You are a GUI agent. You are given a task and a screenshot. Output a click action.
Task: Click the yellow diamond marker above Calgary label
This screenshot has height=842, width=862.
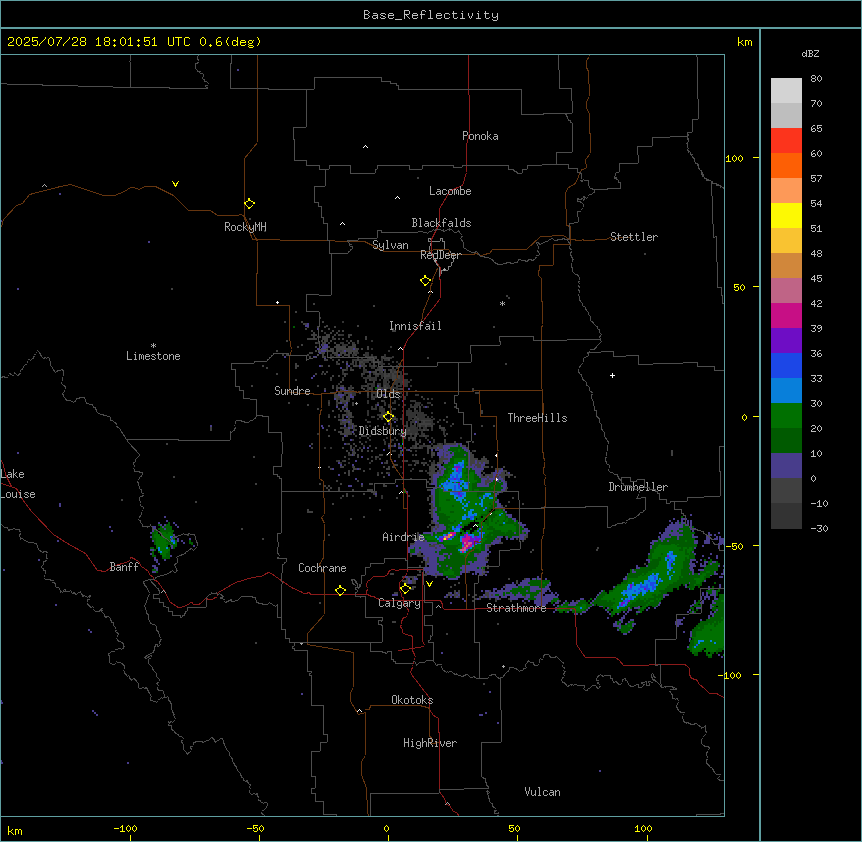point(405,589)
